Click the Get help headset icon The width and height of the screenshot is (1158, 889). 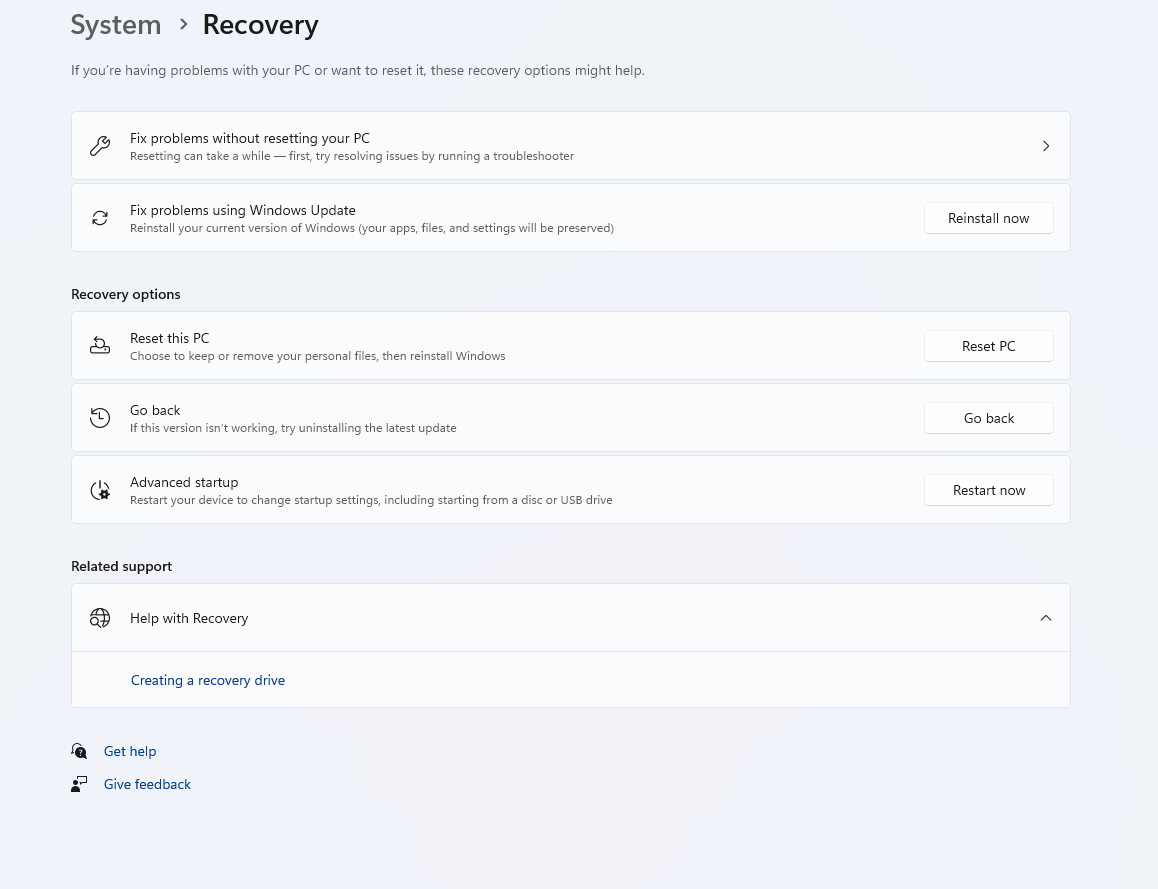point(79,751)
